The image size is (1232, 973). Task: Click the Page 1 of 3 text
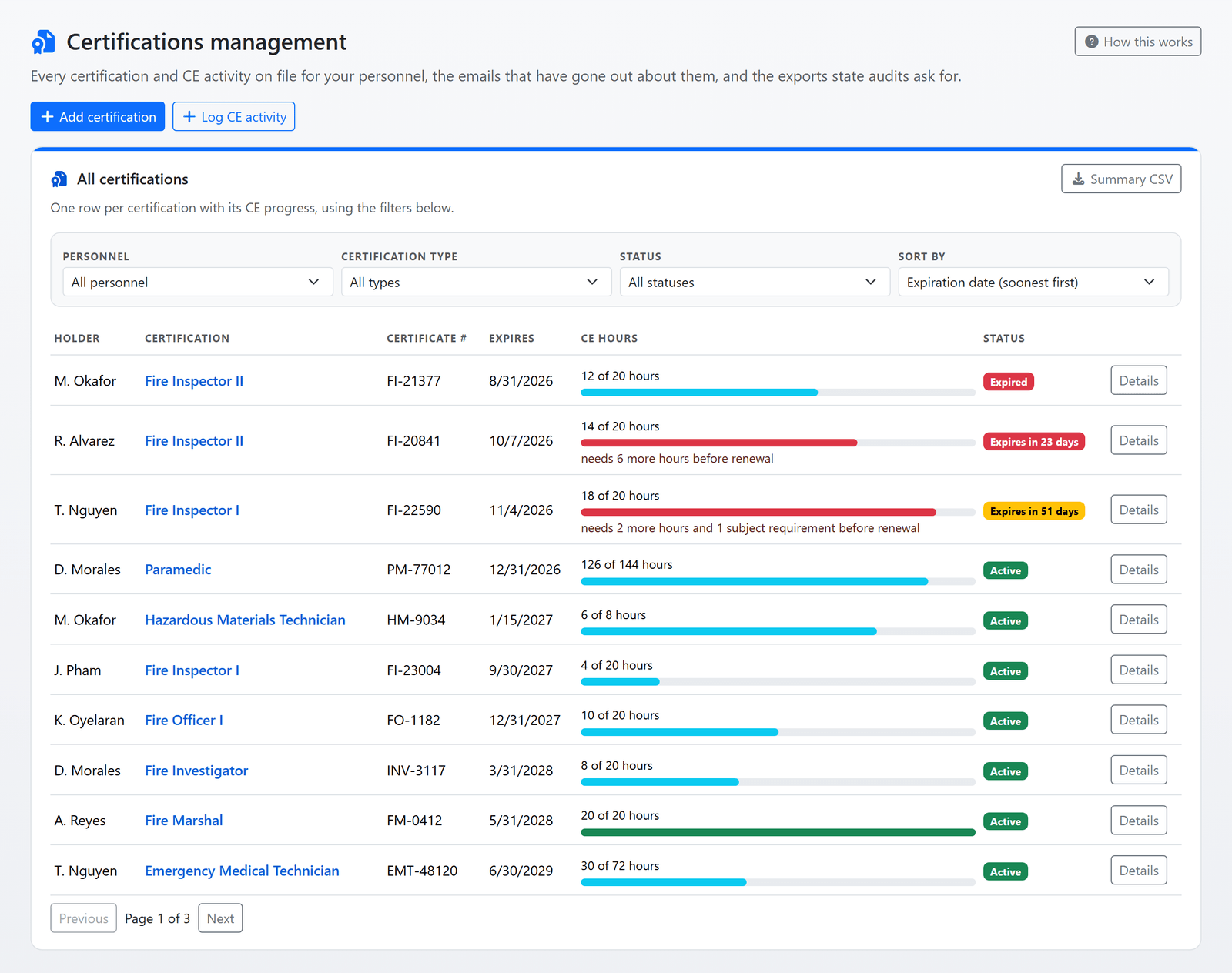157,918
